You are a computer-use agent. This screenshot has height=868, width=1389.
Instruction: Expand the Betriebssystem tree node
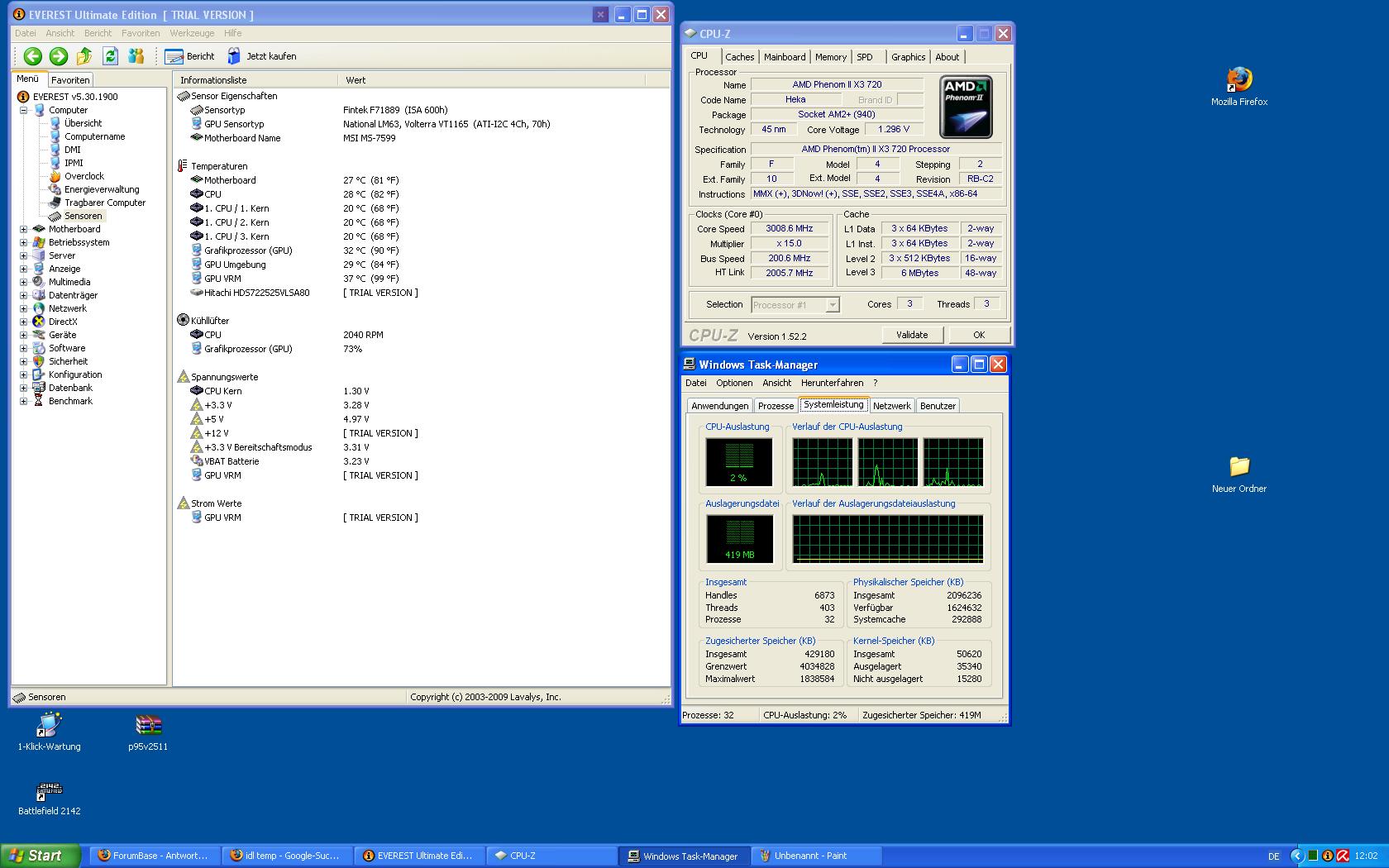(x=24, y=242)
